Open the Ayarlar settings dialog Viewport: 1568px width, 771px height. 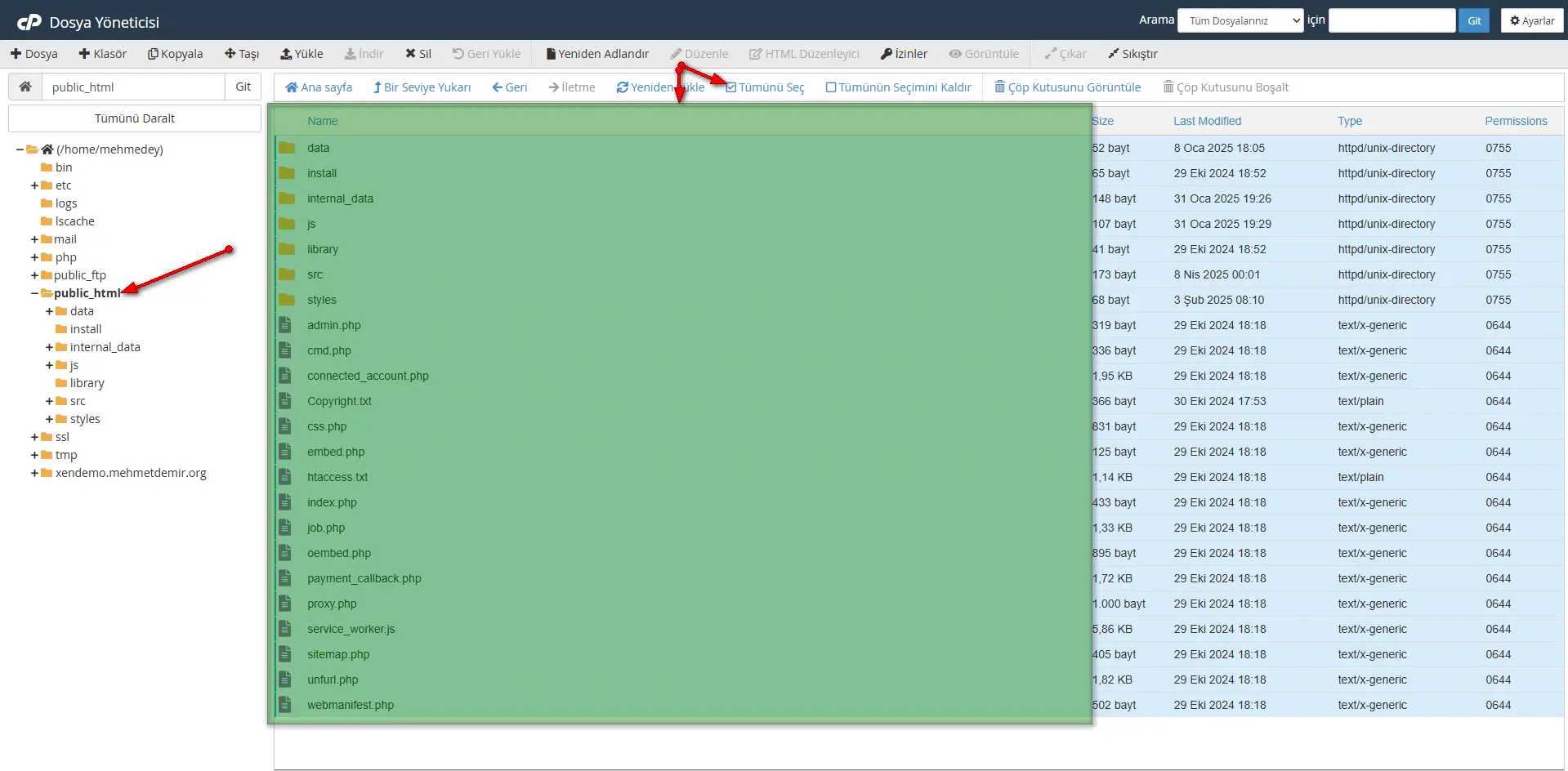tap(1531, 20)
